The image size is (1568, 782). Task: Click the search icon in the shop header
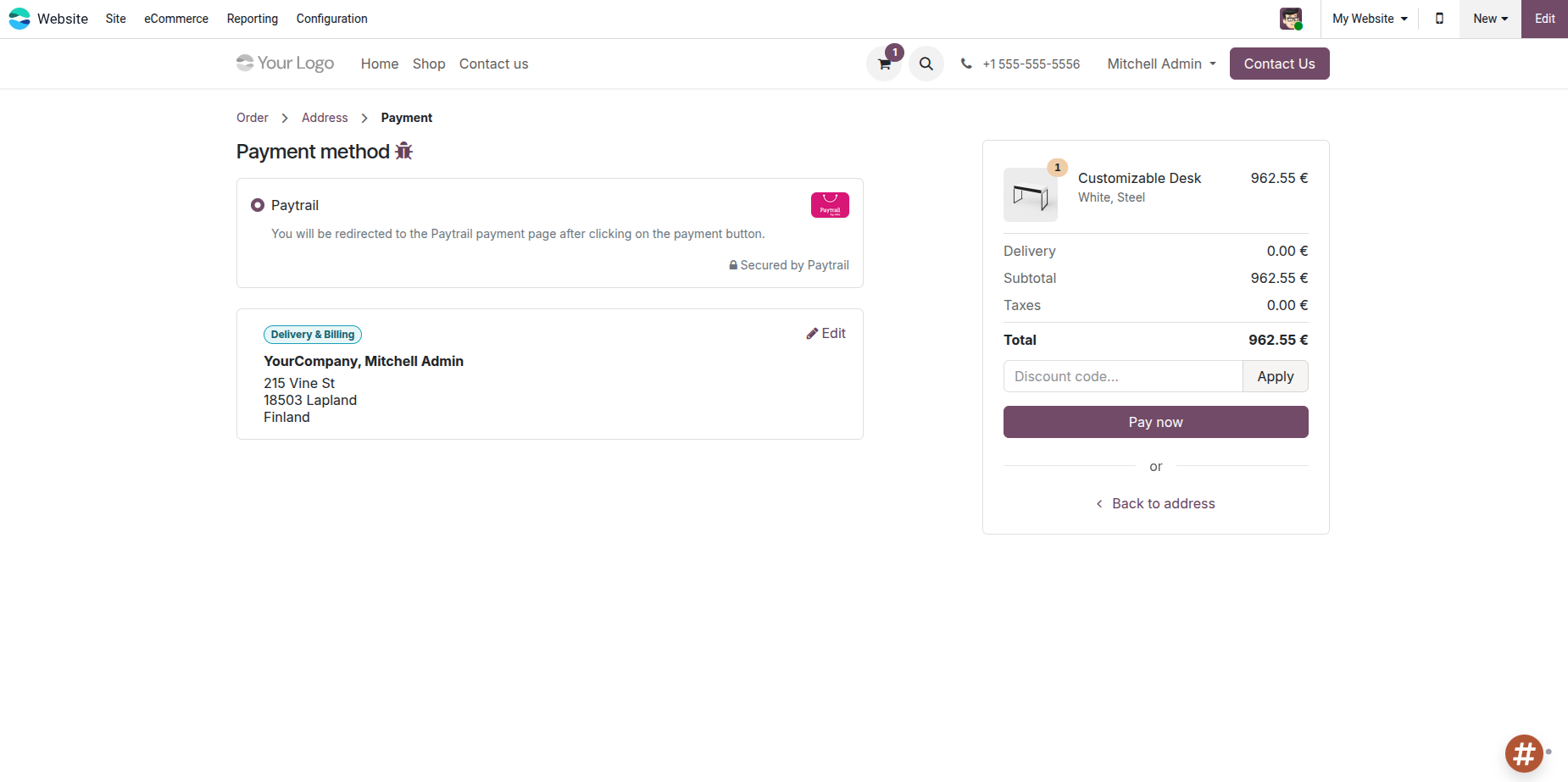[926, 64]
